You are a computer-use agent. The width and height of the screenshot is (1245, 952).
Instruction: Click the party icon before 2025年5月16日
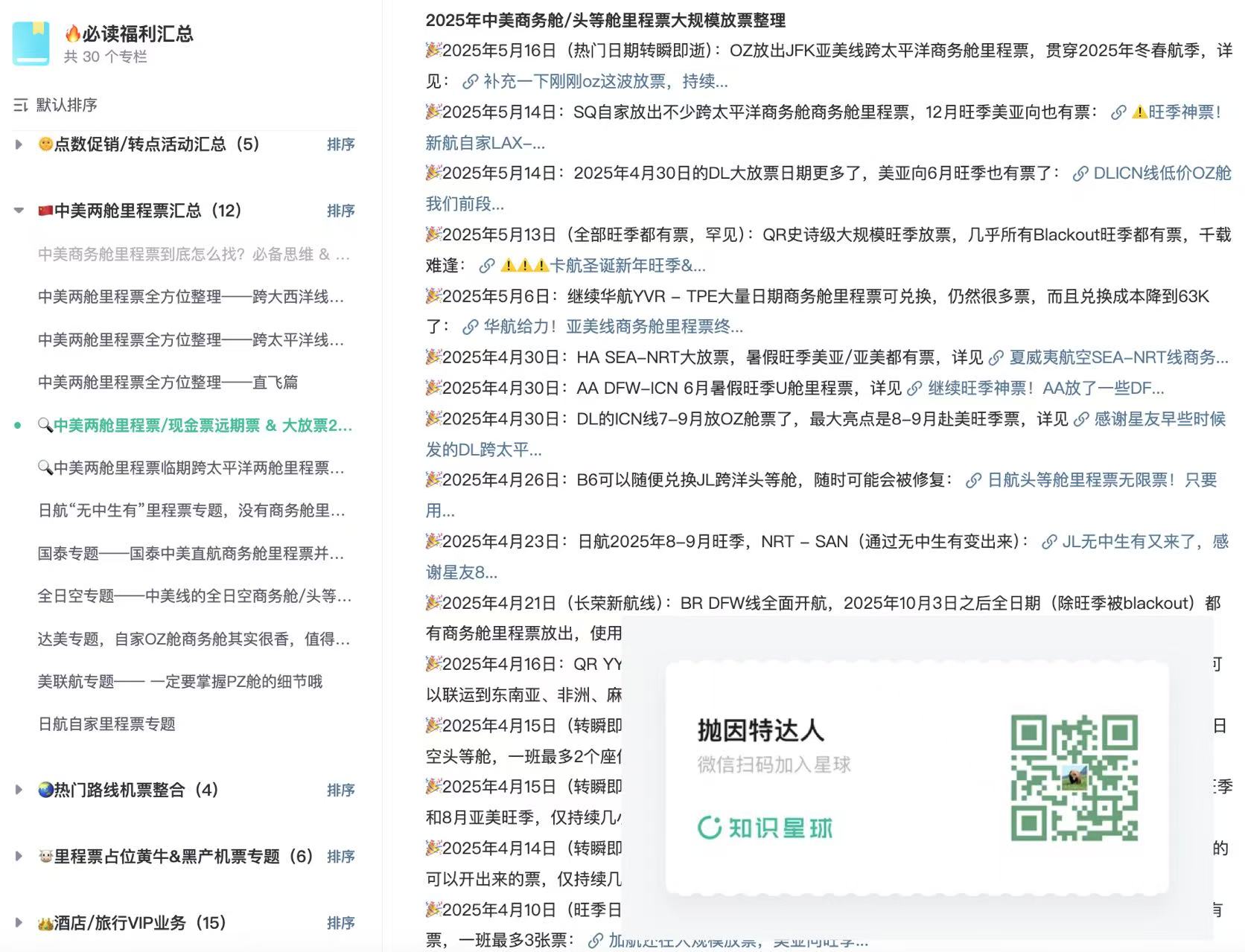433,50
